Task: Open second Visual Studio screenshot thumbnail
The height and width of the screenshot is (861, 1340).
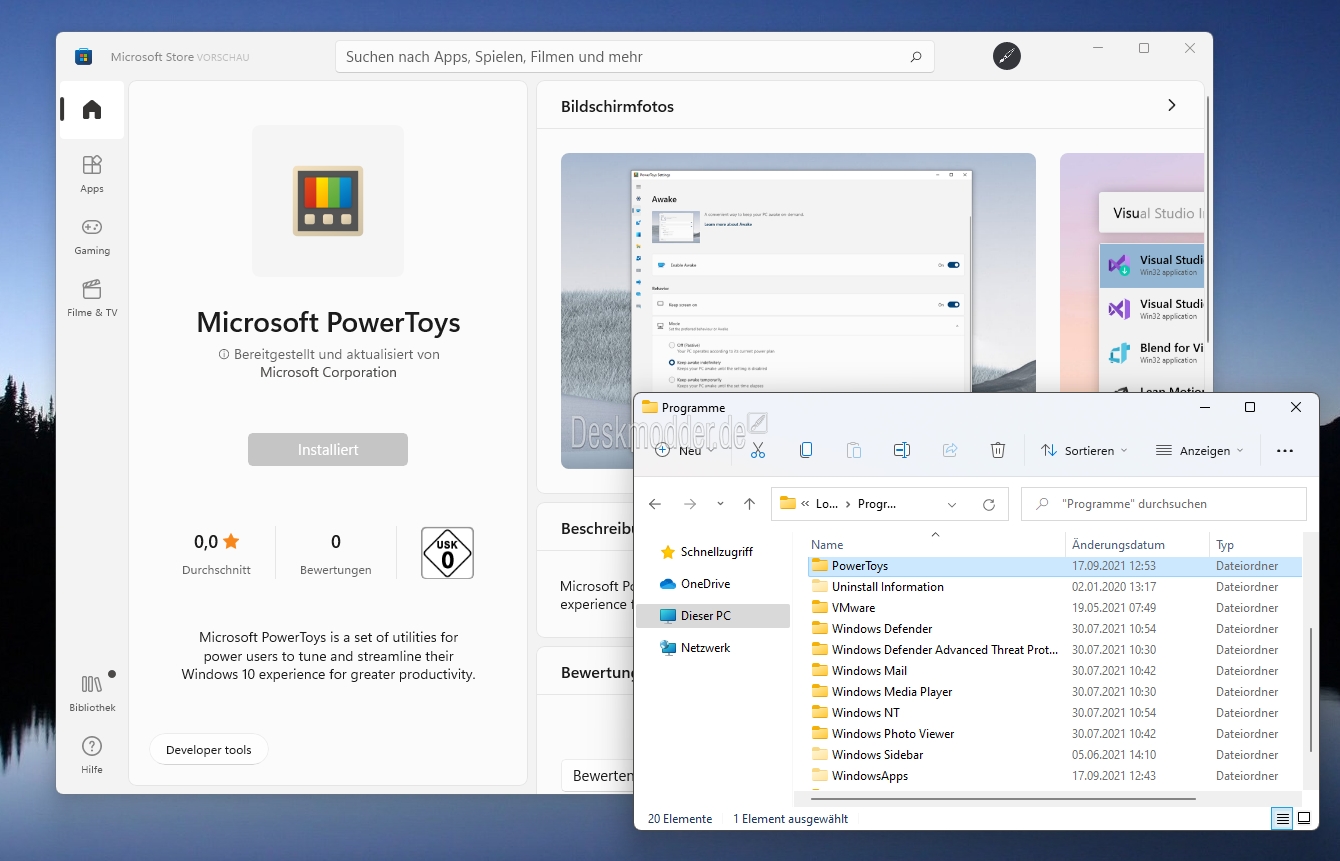Action: pyautogui.click(x=1132, y=272)
